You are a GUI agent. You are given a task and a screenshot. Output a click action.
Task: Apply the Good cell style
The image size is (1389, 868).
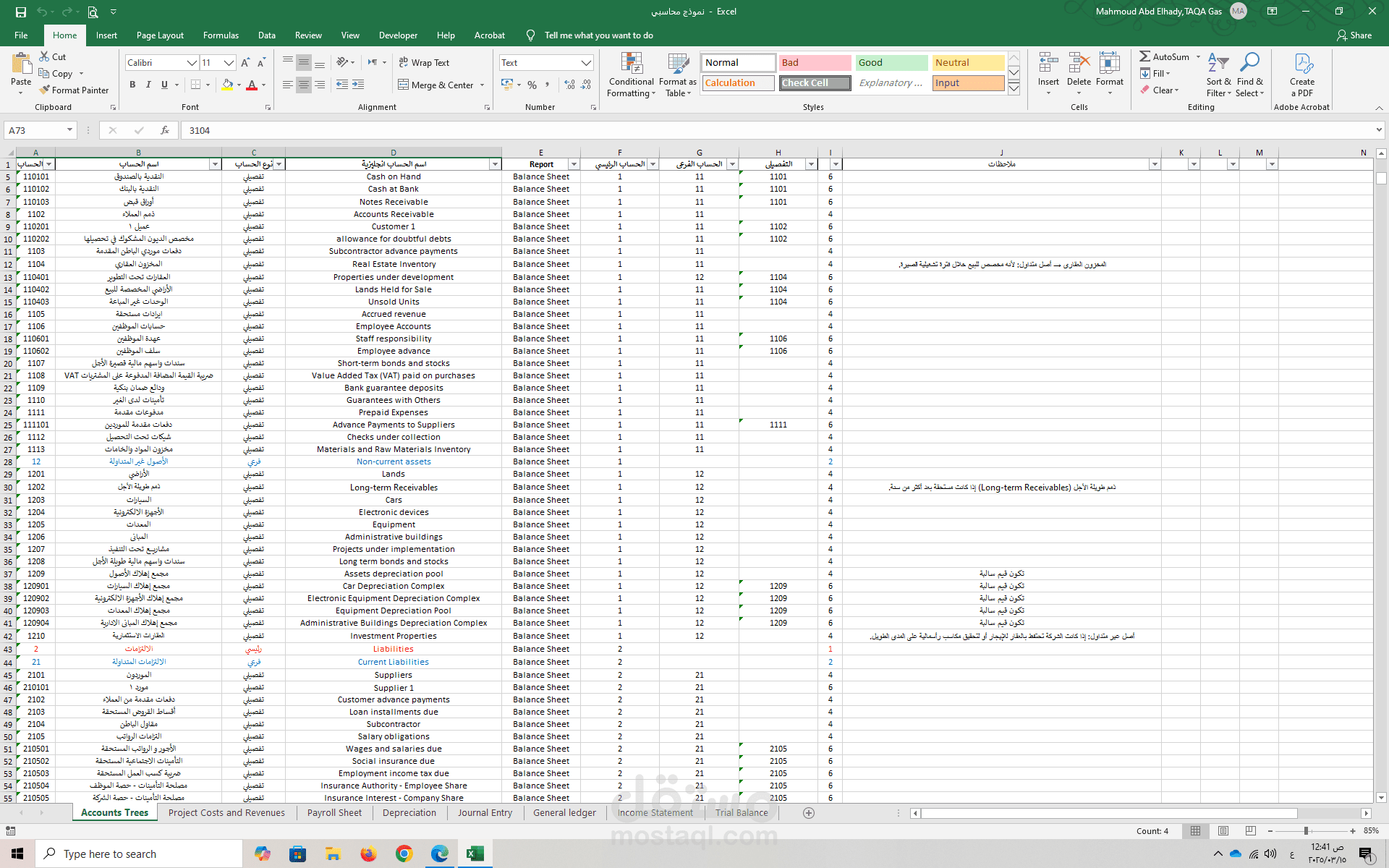pyautogui.click(x=891, y=63)
